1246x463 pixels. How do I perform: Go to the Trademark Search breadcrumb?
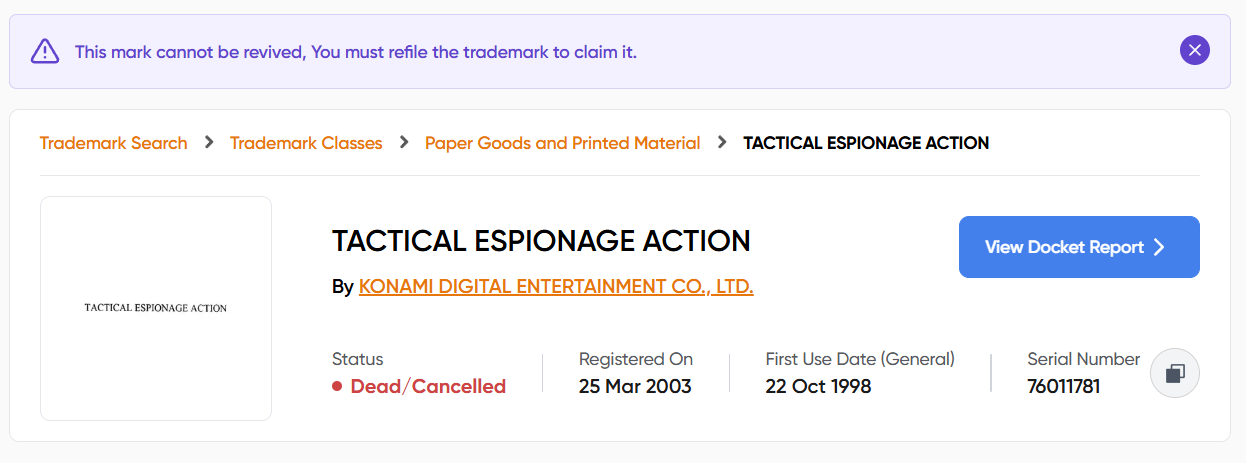coord(114,143)
